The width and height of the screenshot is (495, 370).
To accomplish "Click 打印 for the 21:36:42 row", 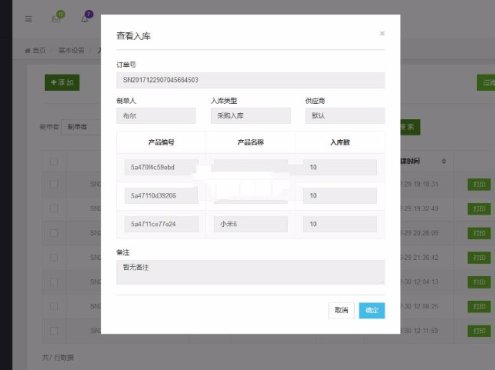I will (479, 258).
